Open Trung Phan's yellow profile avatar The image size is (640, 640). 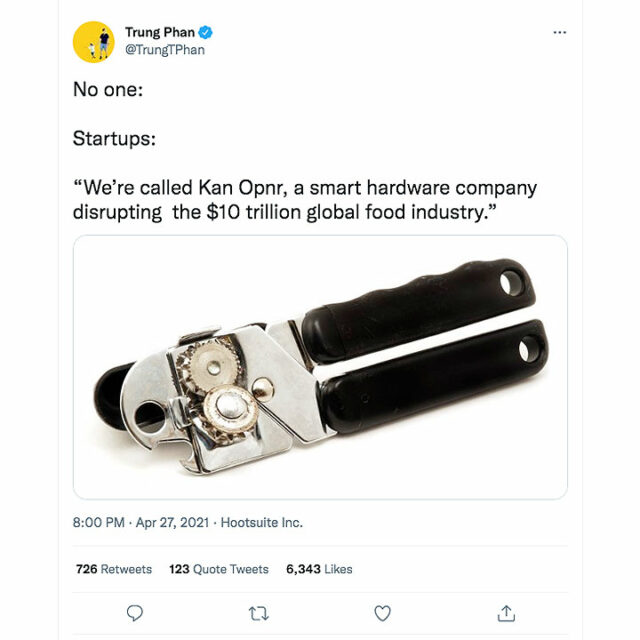tap(93, 42)
